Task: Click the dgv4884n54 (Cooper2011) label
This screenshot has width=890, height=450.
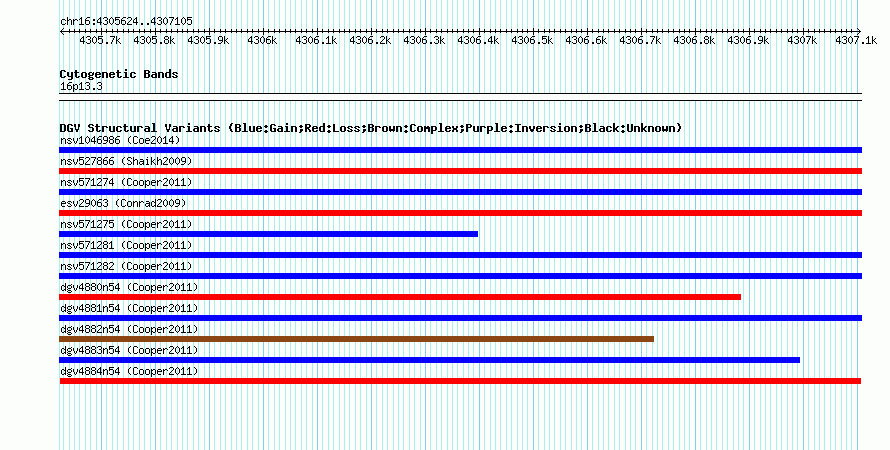Action: [129, 371]
